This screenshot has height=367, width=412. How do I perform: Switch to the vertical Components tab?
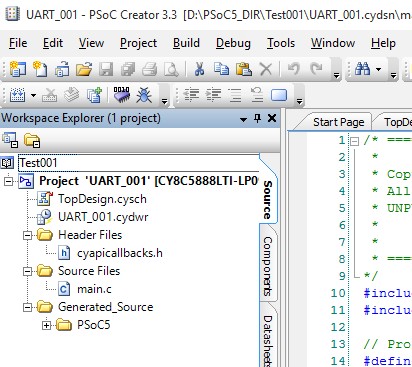click(268, 266)
